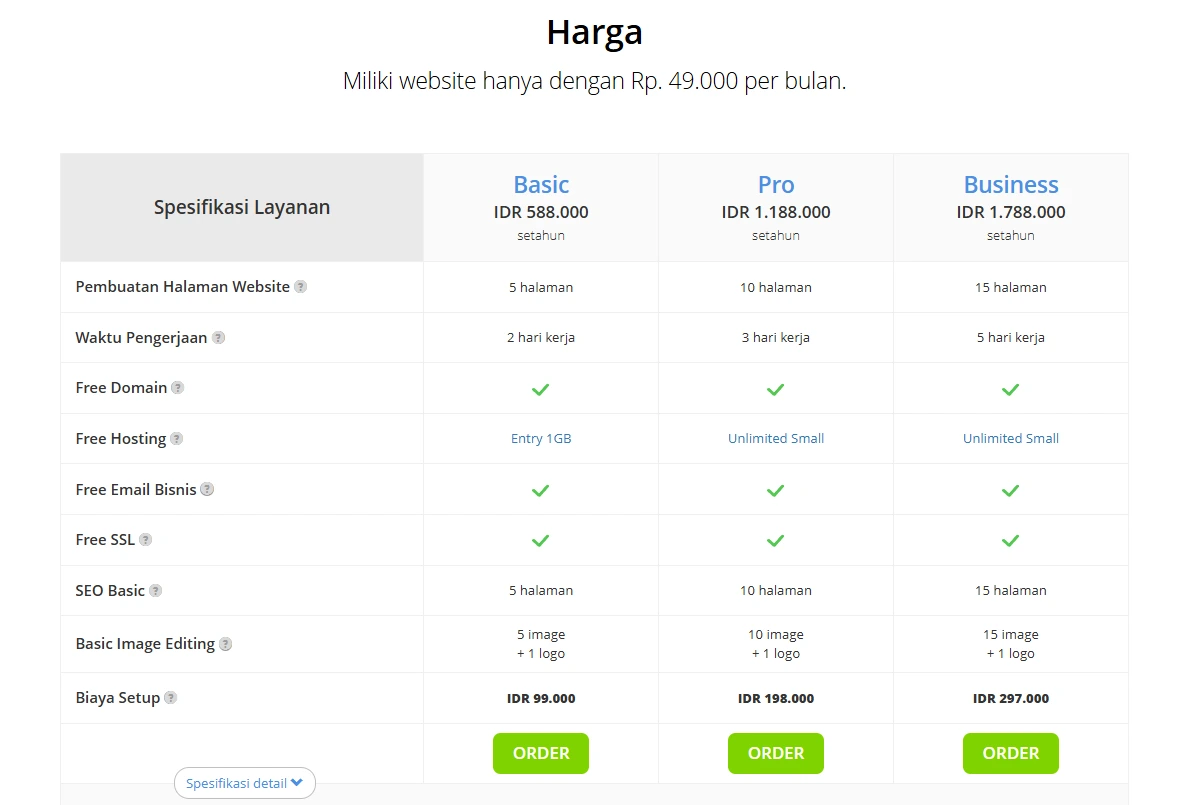Click Free SSL checkmark in Basic column
The height and width of the screenshot is (805, 1194).
point(541,541)
